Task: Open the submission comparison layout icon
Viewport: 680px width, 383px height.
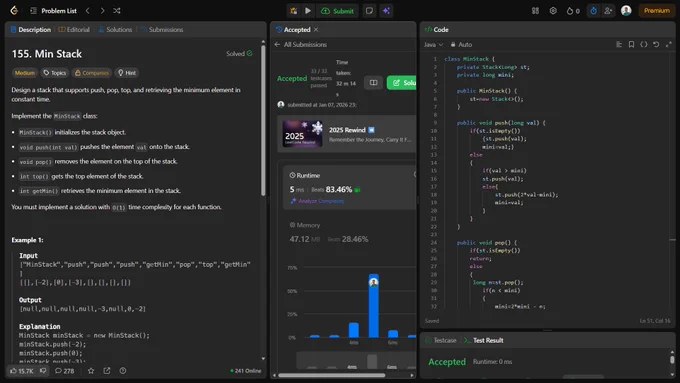Action: [373, 82]
